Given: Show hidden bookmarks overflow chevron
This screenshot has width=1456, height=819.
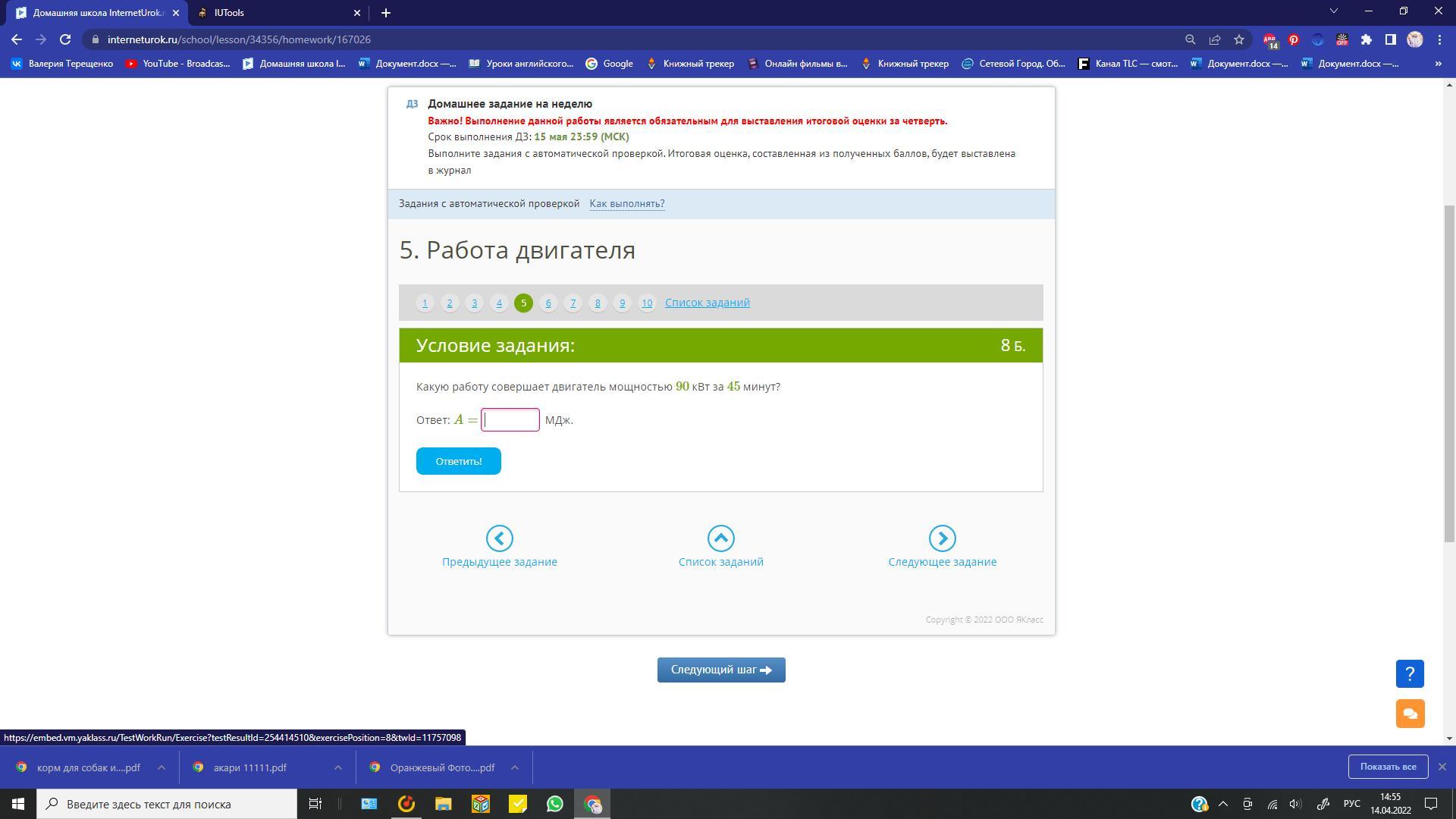Looking at the screenshot, I should pyautogui.click(x=1438, y=64).
